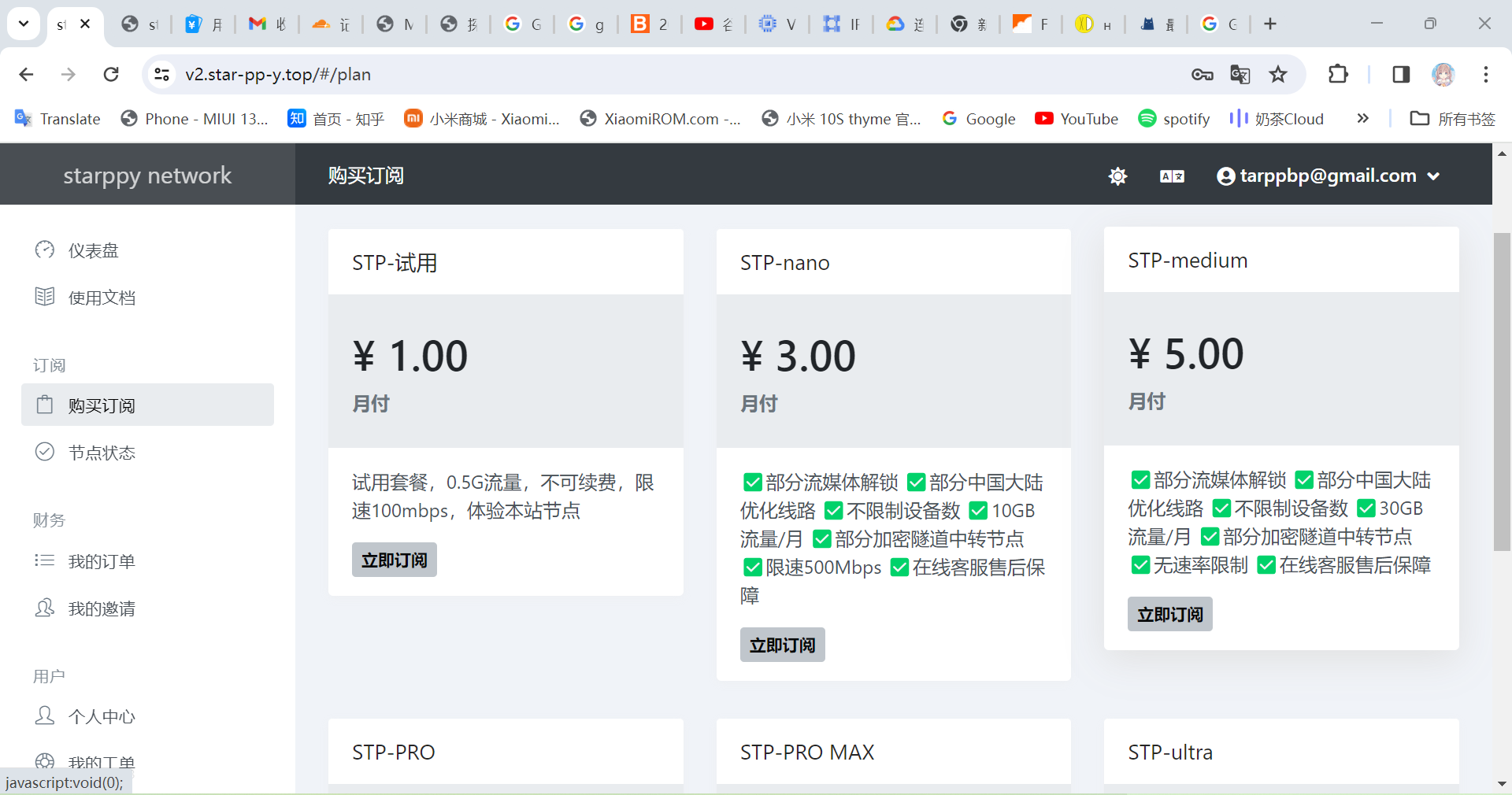Open the YouTube bookmark
This screenshot has width=1512, height=795.
tap(1077, 119)
